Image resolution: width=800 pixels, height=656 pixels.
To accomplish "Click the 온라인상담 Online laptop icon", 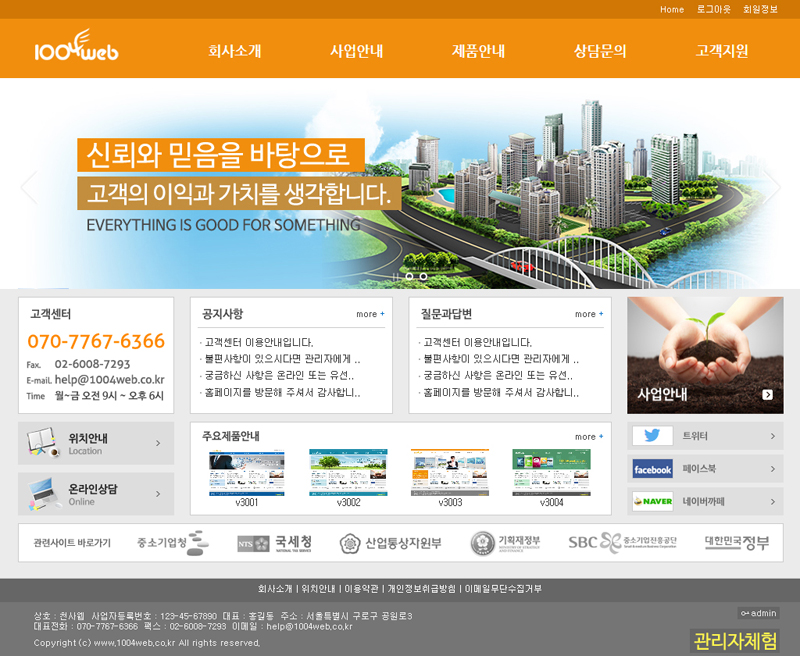I will pos(43,493).
